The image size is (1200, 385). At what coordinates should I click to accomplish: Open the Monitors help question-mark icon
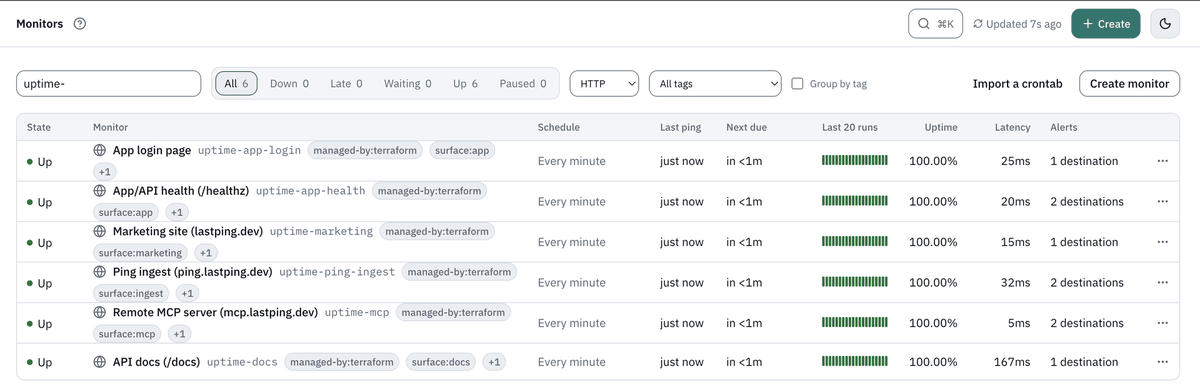pos(80,24)
